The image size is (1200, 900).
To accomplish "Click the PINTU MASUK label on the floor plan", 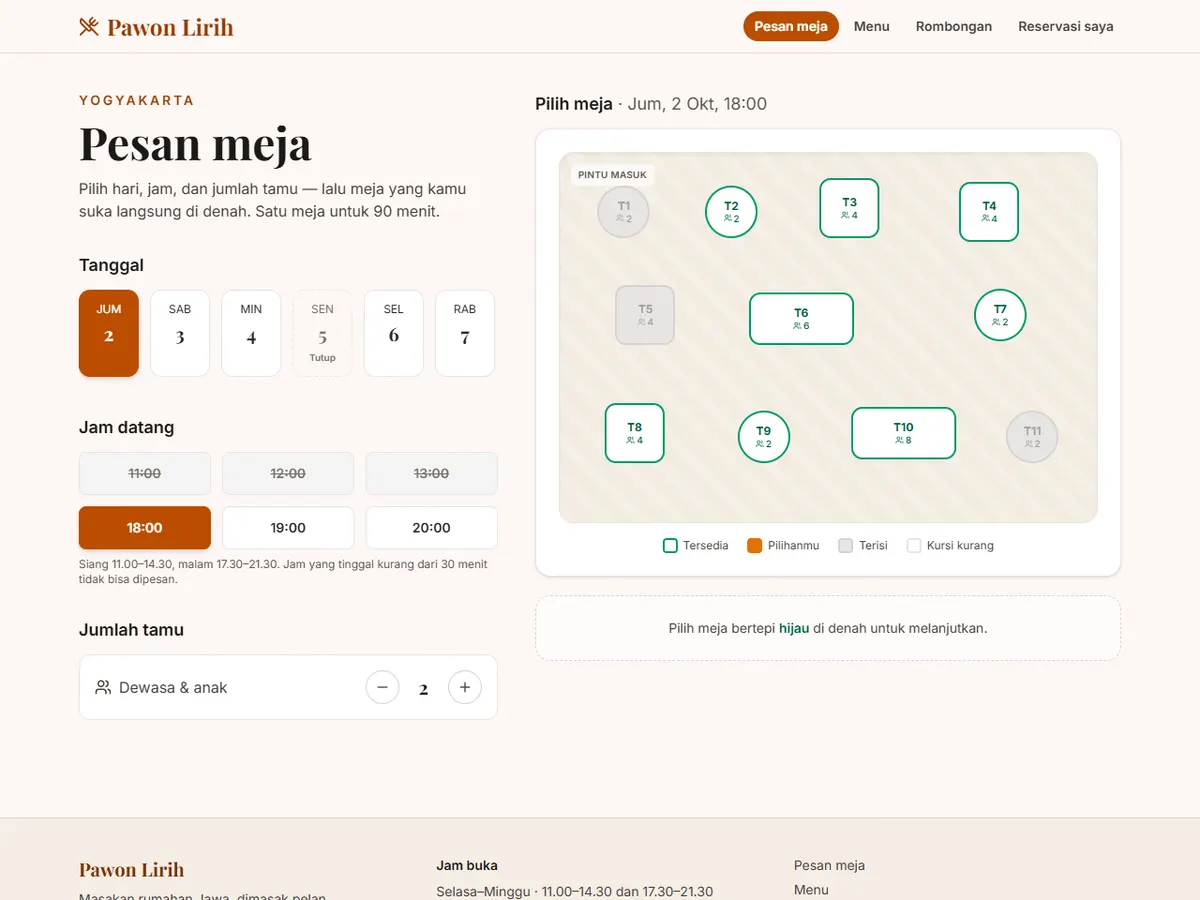I will click(x=613, y=175).
